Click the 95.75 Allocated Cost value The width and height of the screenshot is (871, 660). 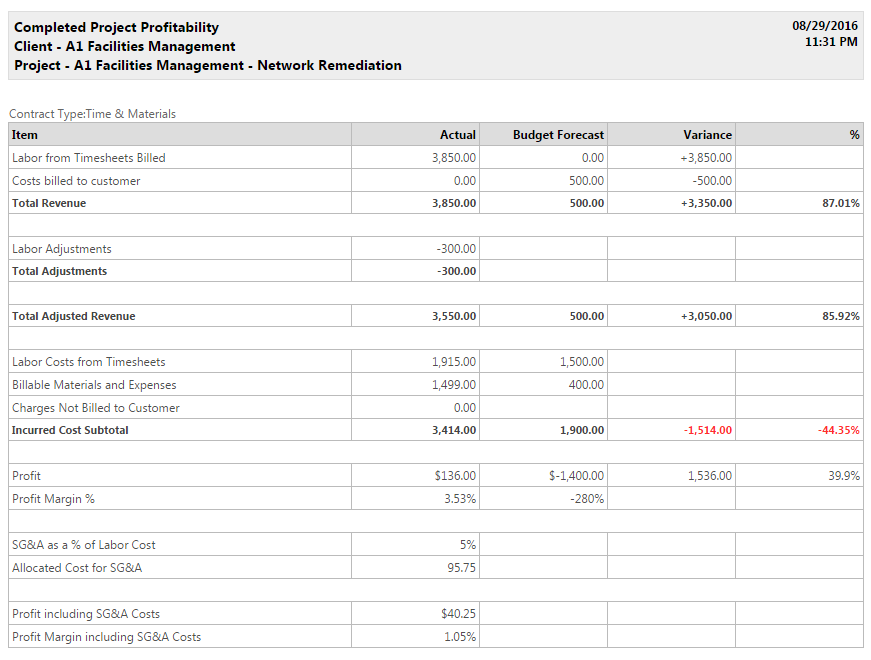[462, 568]
